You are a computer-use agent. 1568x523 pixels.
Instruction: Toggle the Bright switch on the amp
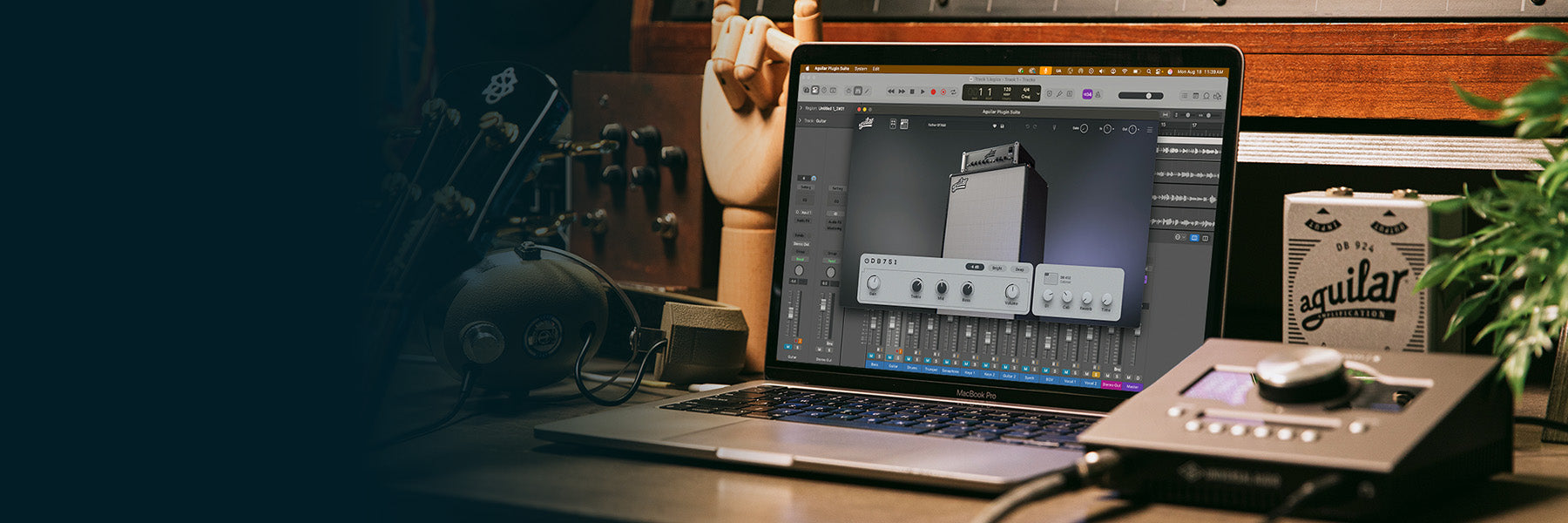point(997,268)
